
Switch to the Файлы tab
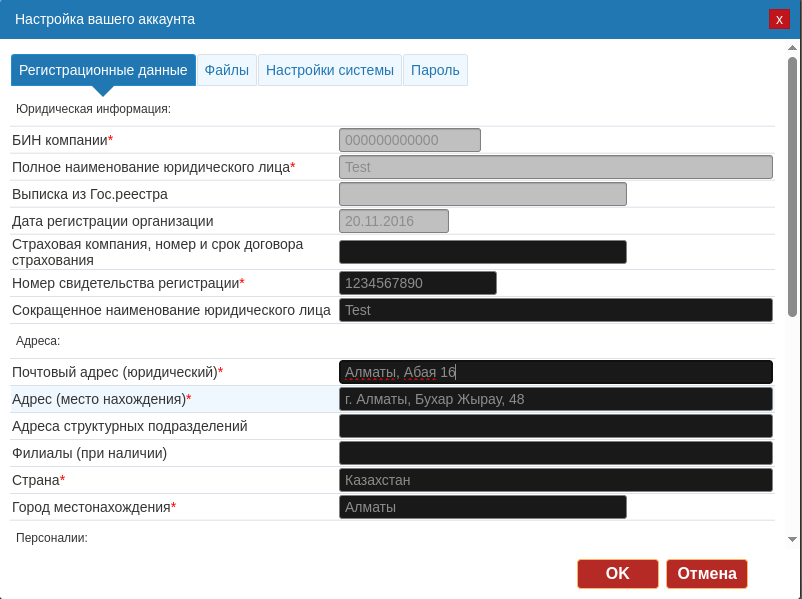point(227,70)
